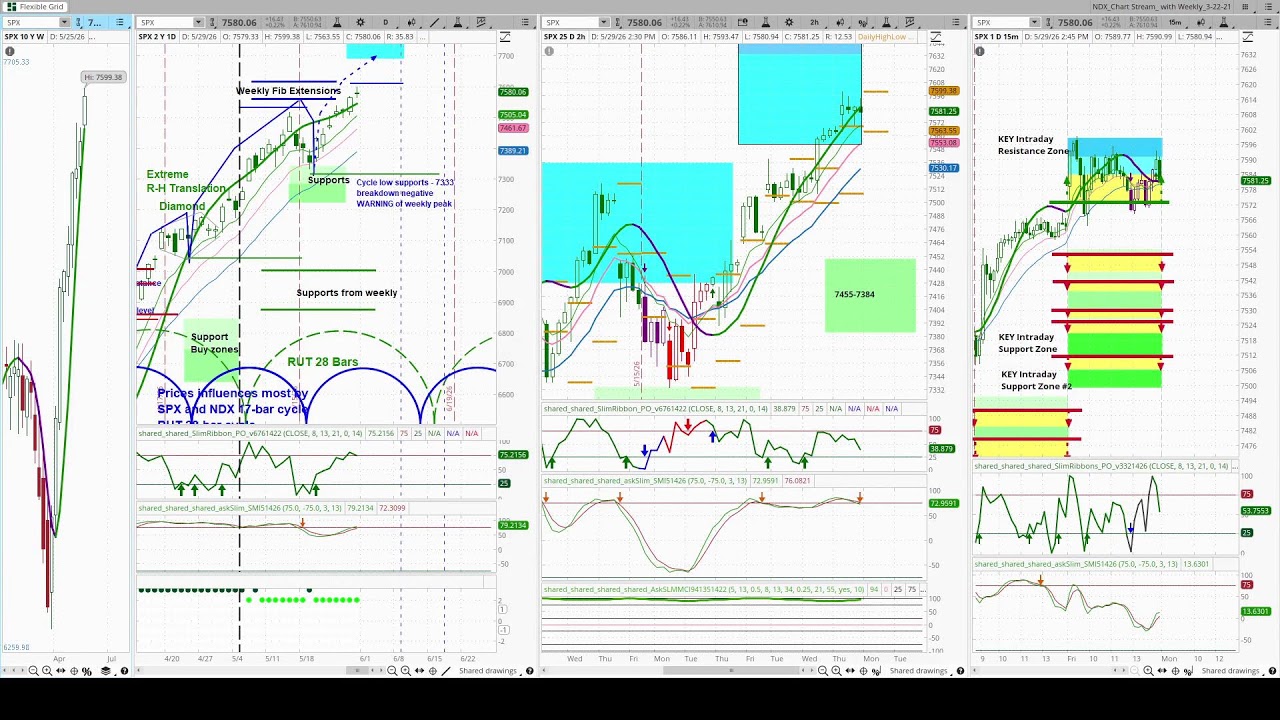Toggle 75 level on 1D SlimRibbon study
This screenshot has height=720, width=1280.
pos(404,433)
